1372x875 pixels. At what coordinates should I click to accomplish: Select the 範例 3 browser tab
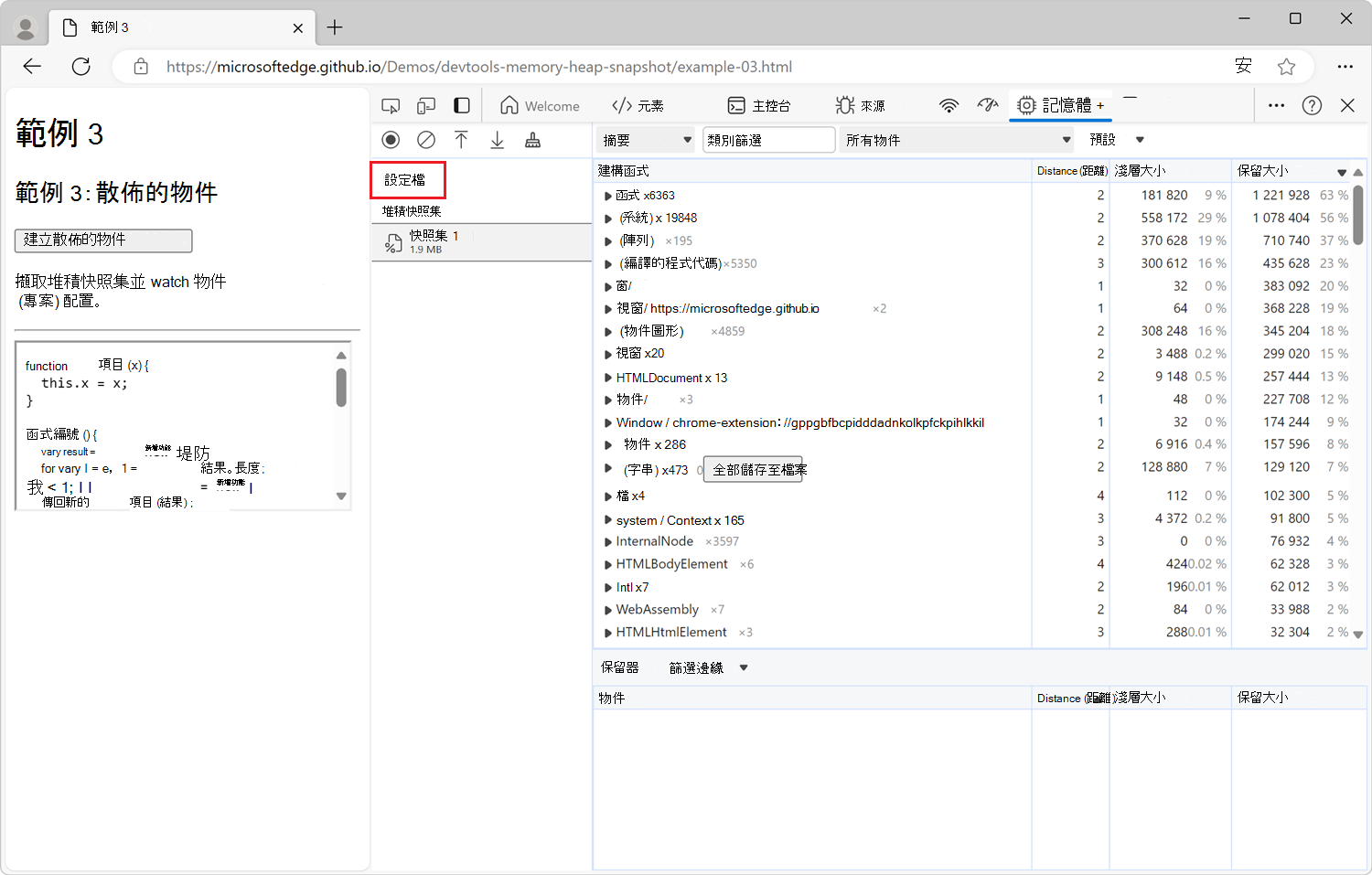pos(182,28)
